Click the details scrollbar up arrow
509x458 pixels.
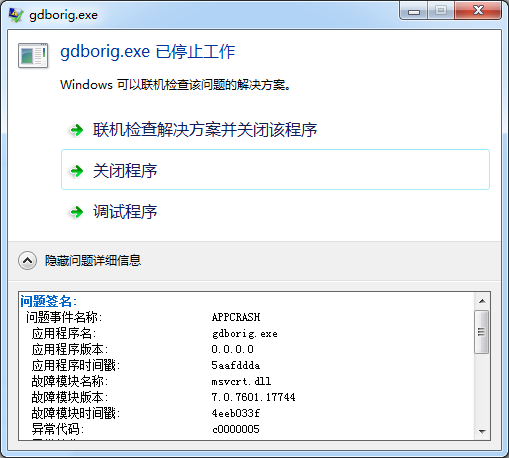[x=482, y=301]
